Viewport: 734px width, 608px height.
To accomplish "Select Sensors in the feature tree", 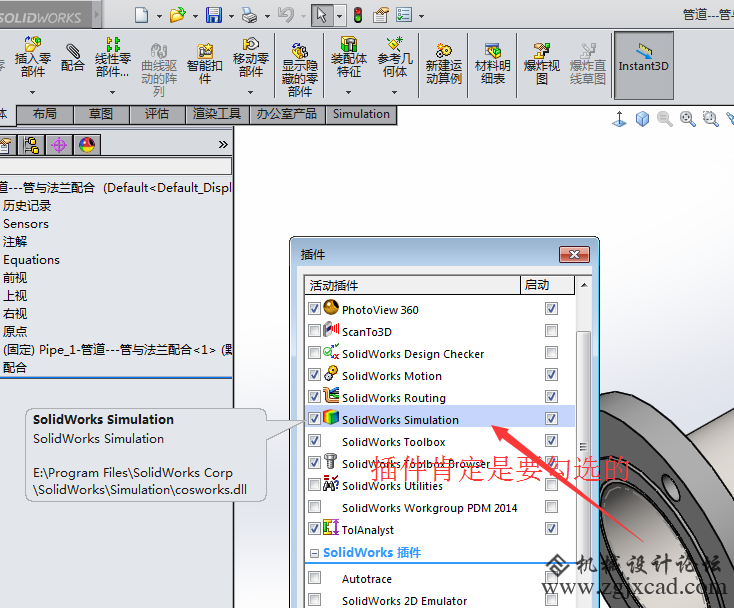I will coord(26,224).
